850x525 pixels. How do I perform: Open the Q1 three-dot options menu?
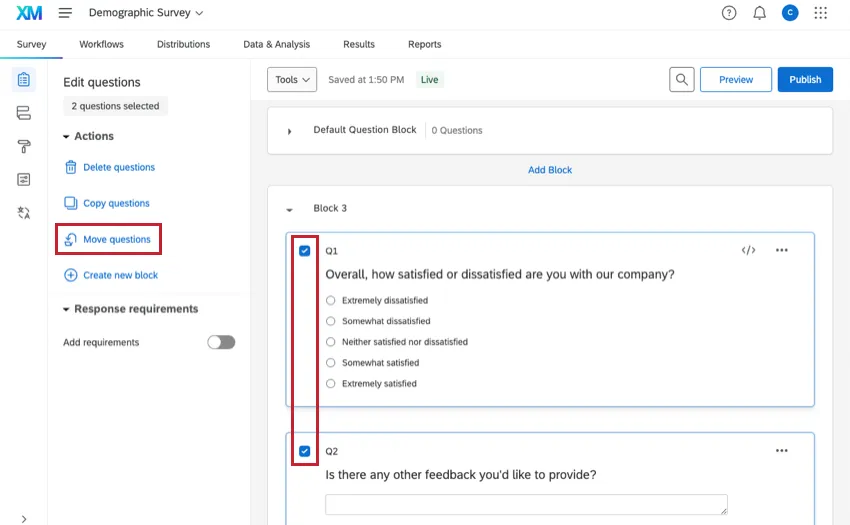tap(782, 250)
